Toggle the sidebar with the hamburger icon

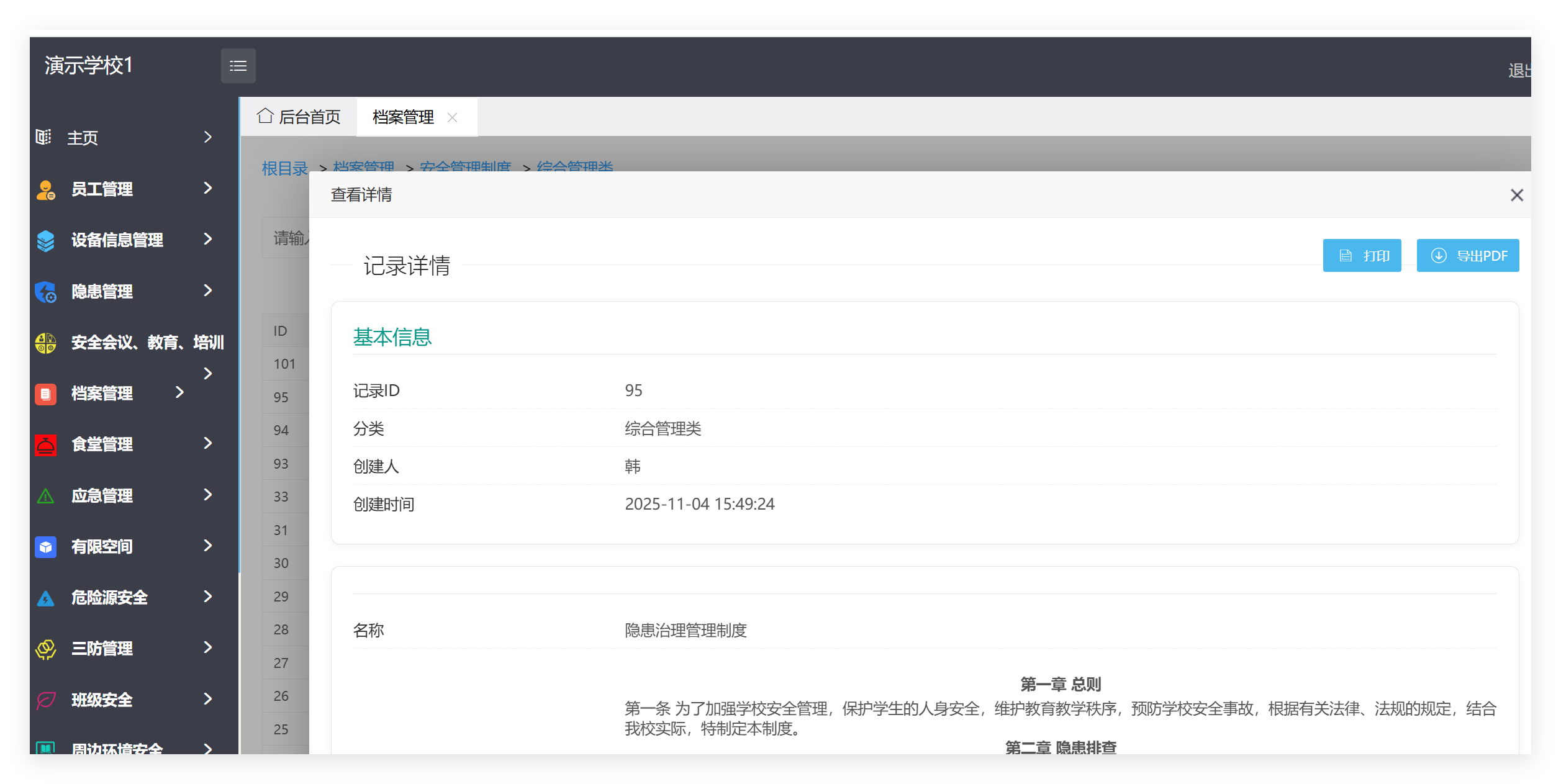pyautogui.click(x=238, y=65)
